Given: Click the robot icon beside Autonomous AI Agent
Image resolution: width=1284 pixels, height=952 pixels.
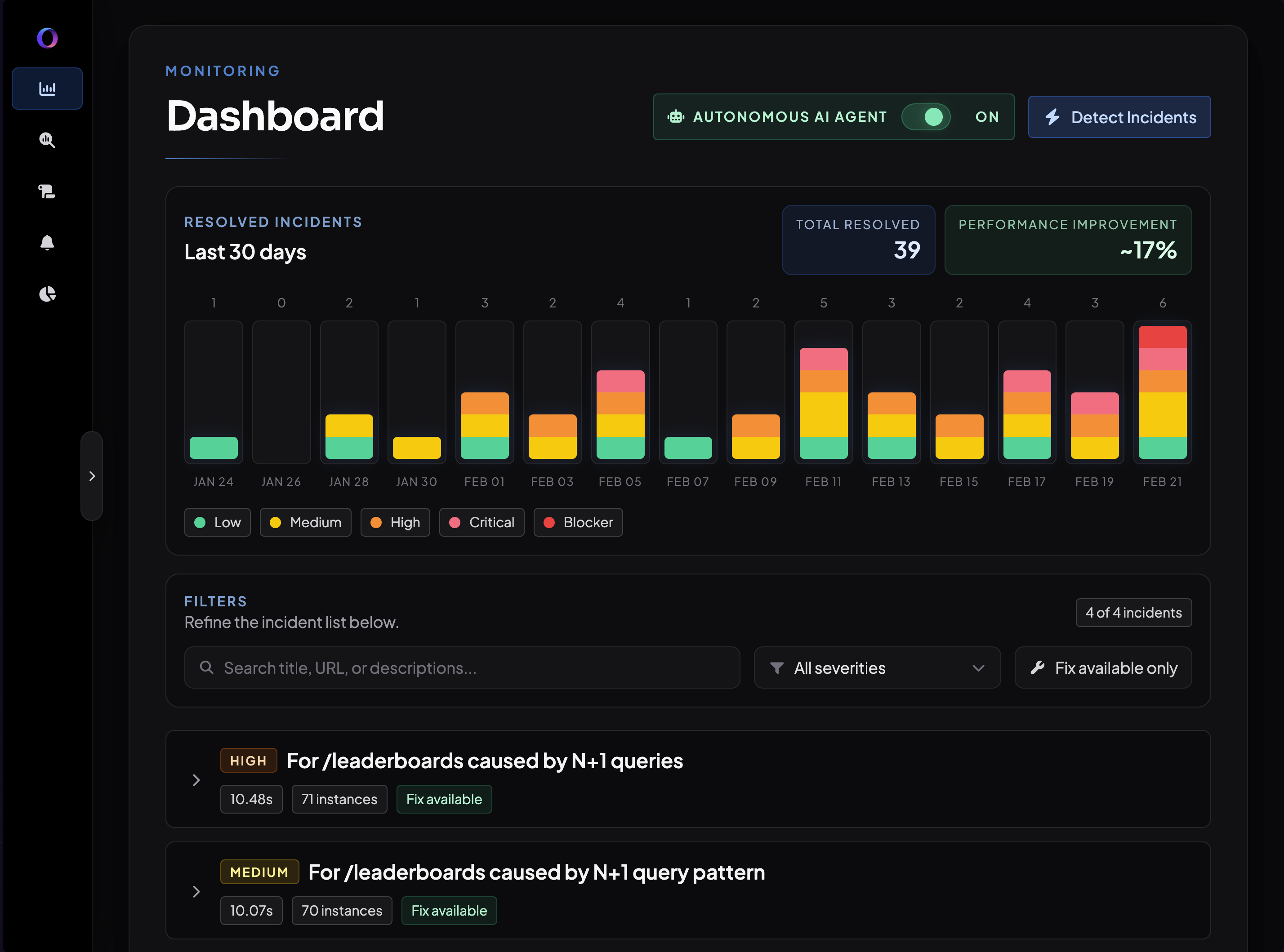Looking at the screenshot, I should pyautogui.click(x=675, y=117).
